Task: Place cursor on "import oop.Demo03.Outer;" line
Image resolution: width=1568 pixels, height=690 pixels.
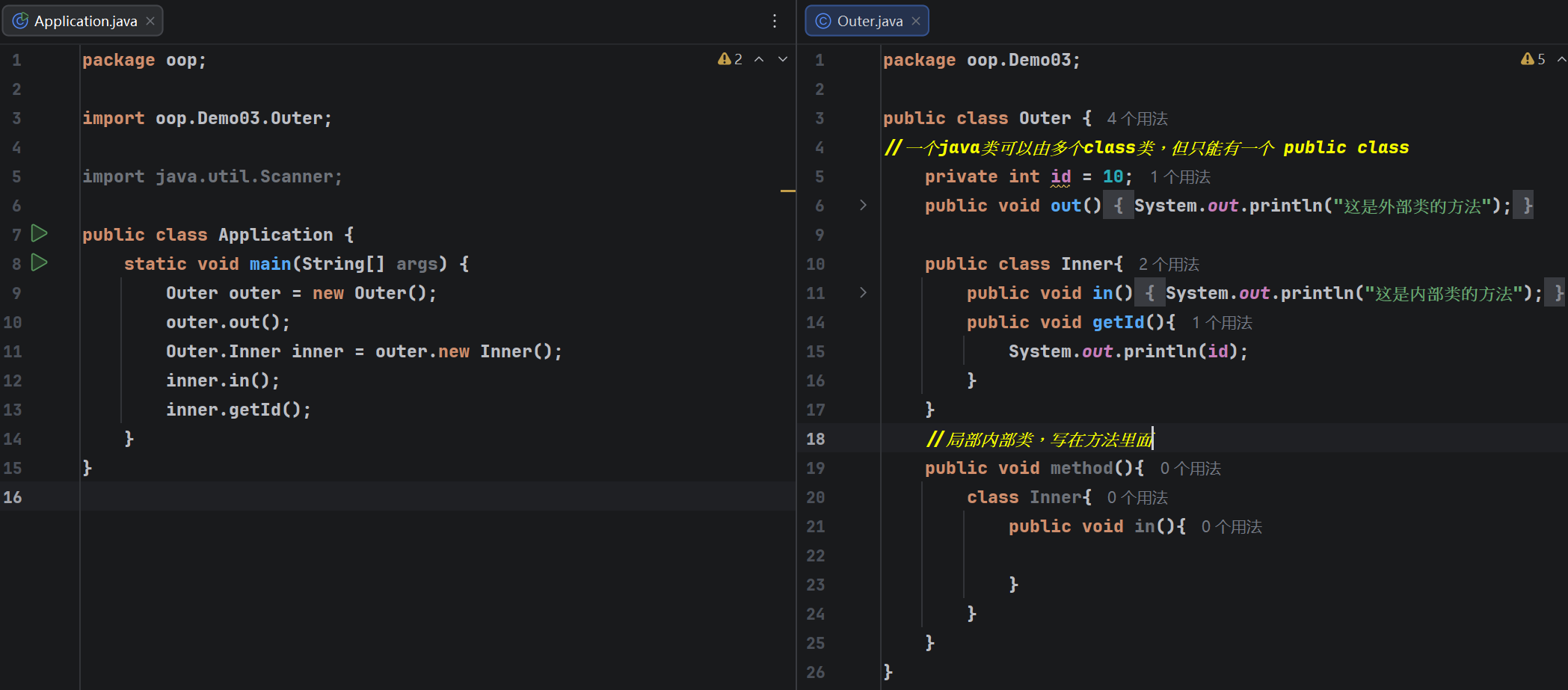Action: click(x=207, y=118)
